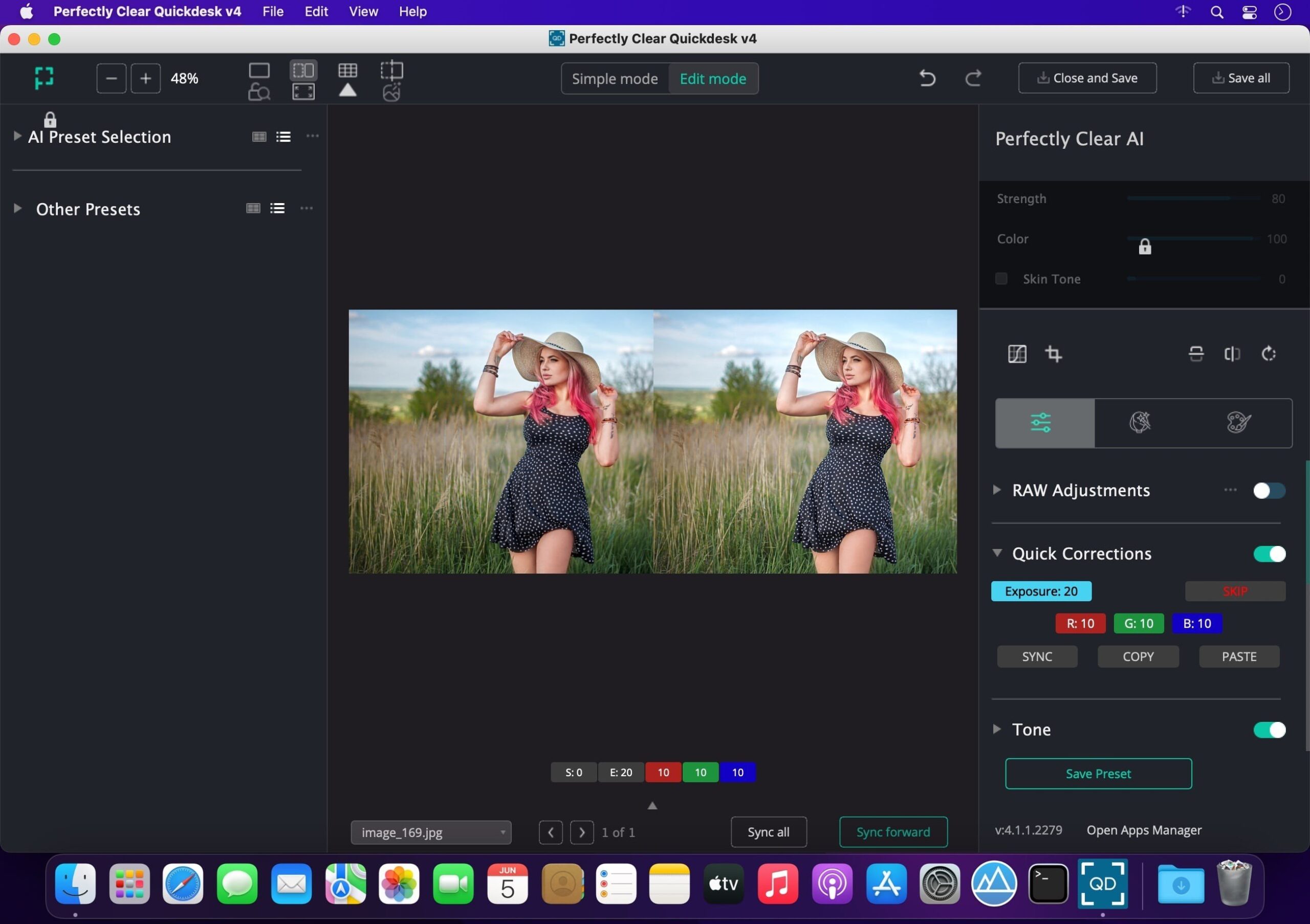Expand the Other Presets list
The height and width of the screenshot is (924, 1310).
point(18,209)
